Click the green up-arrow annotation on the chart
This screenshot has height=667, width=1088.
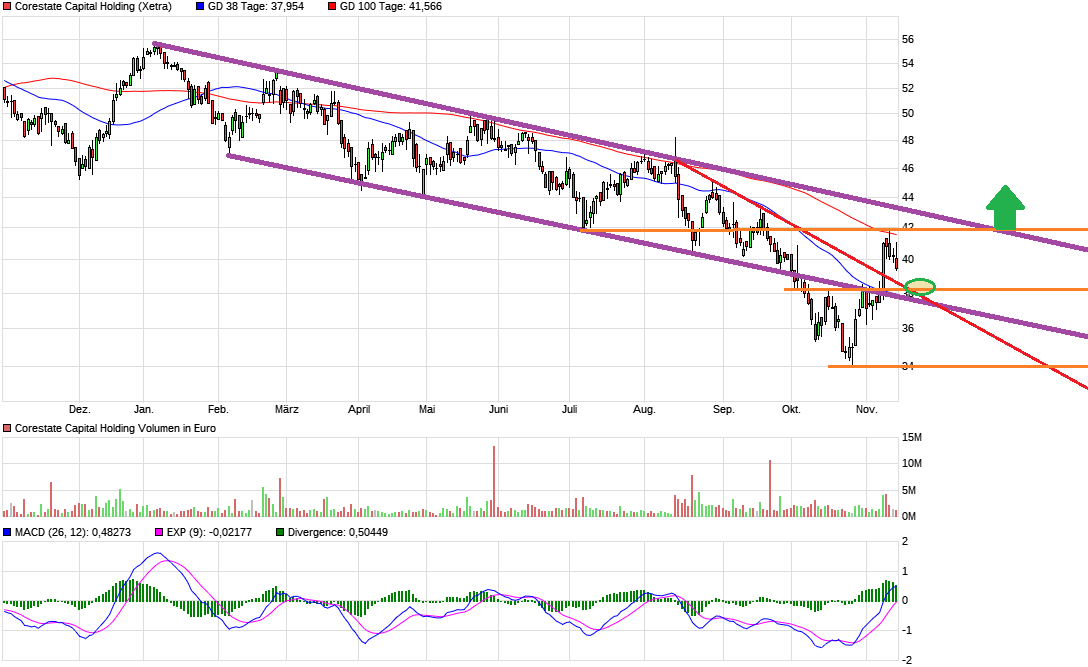[1005, 205]
